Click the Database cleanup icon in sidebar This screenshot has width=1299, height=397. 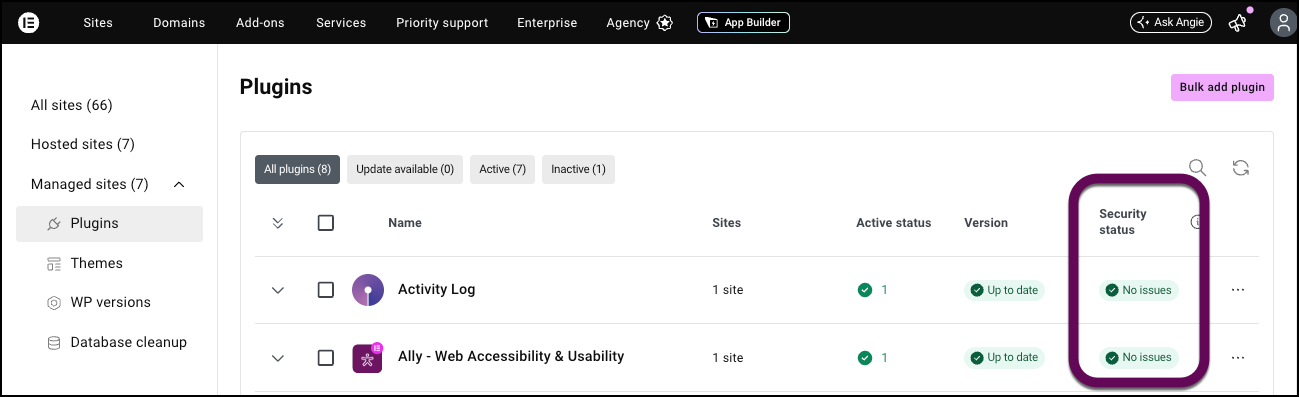pyautogui.click(x=54, y=342)
